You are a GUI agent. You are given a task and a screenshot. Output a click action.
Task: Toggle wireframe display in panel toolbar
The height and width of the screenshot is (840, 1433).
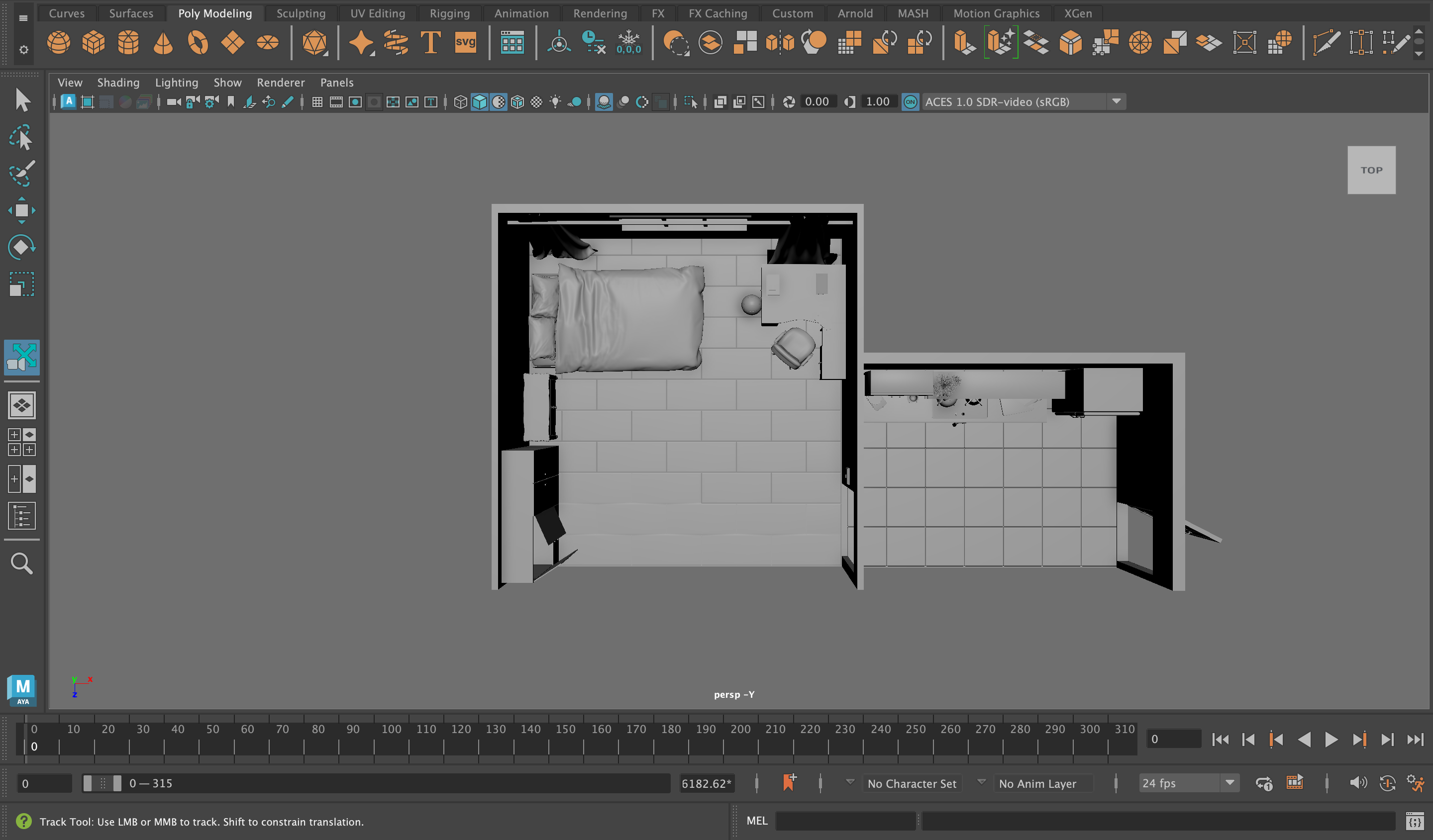(461, 102)
